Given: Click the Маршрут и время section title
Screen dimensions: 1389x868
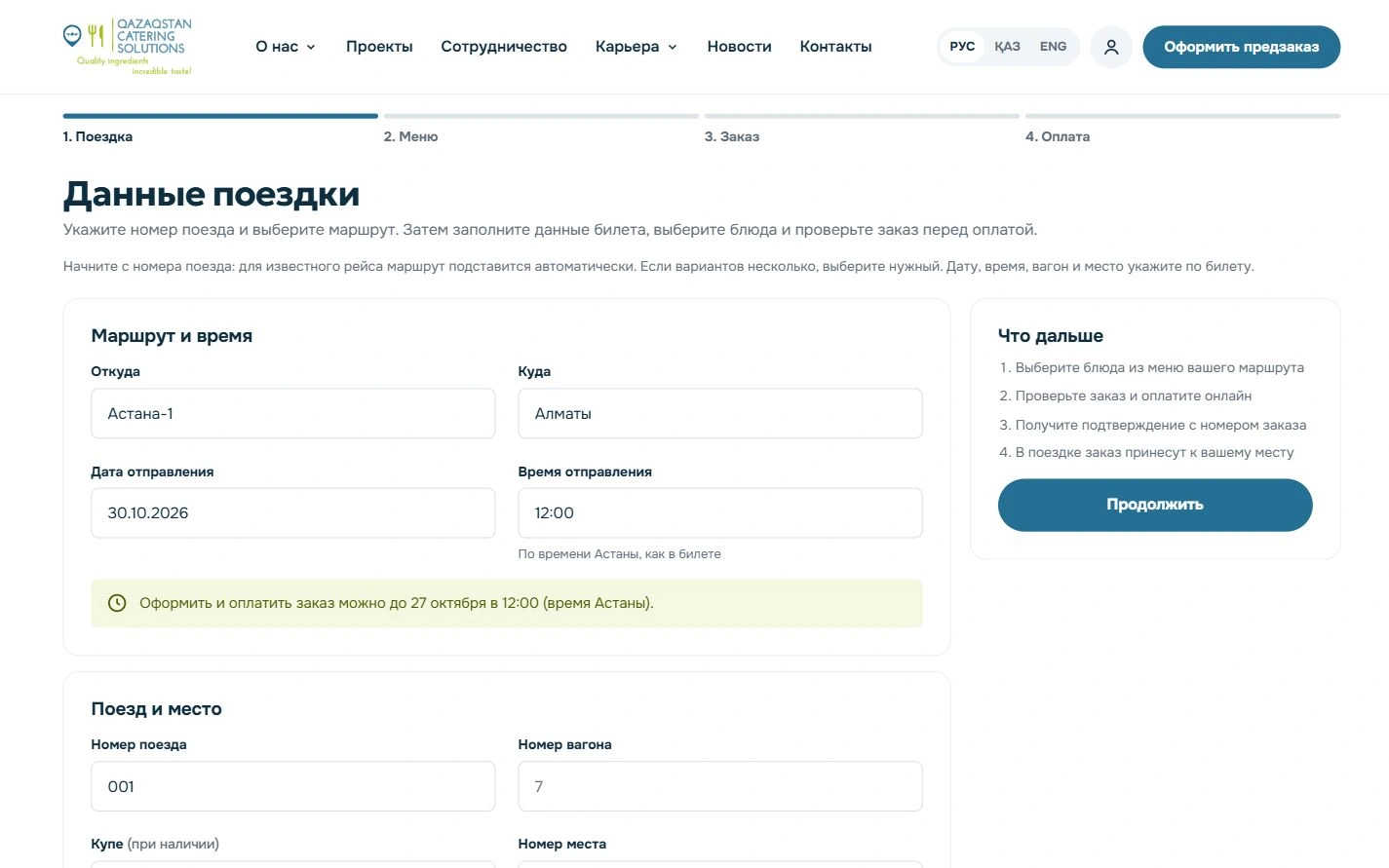Looking at the screenshot, I should 172,336.
